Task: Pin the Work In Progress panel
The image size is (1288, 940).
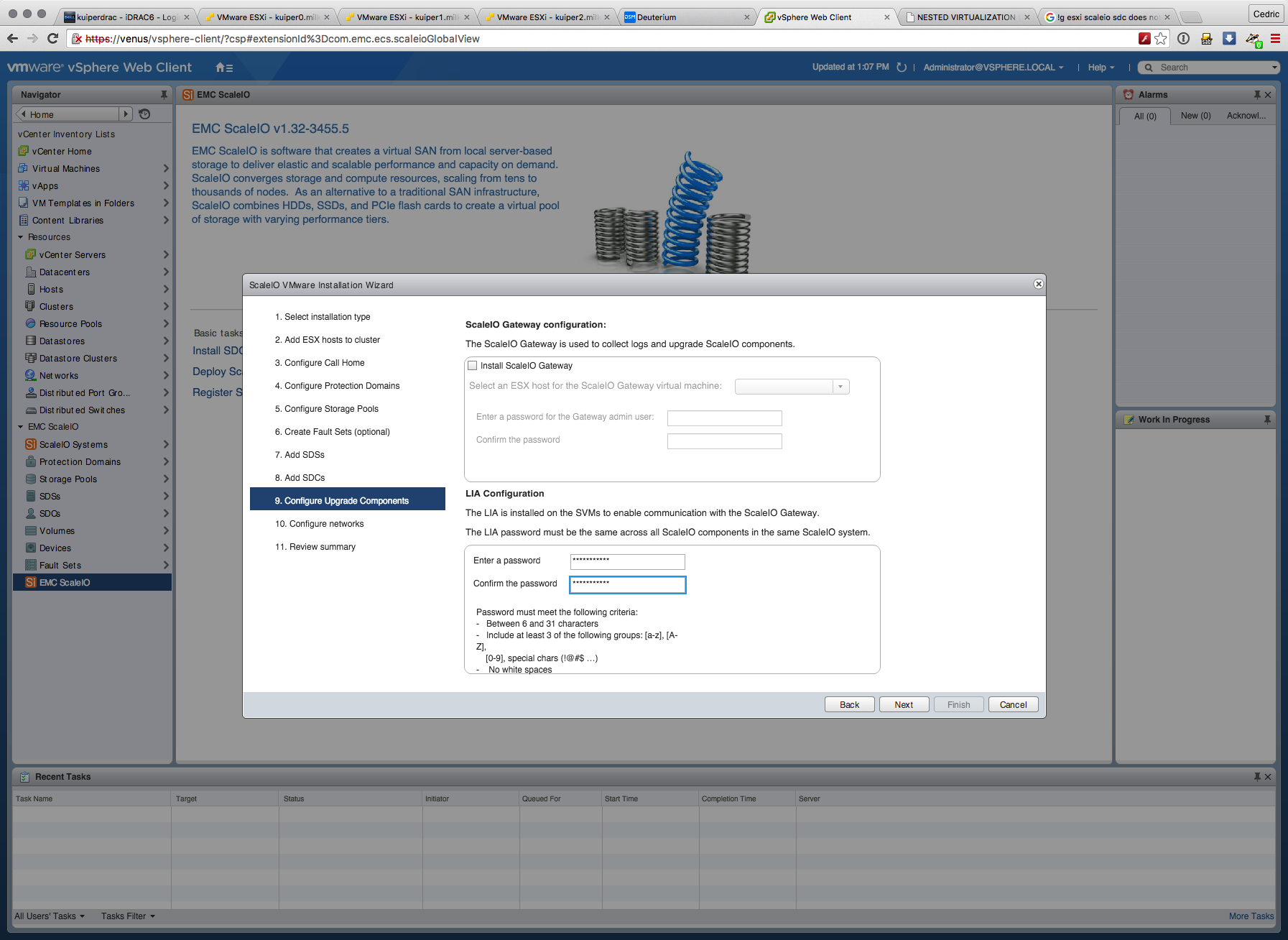Action: 1267,420
